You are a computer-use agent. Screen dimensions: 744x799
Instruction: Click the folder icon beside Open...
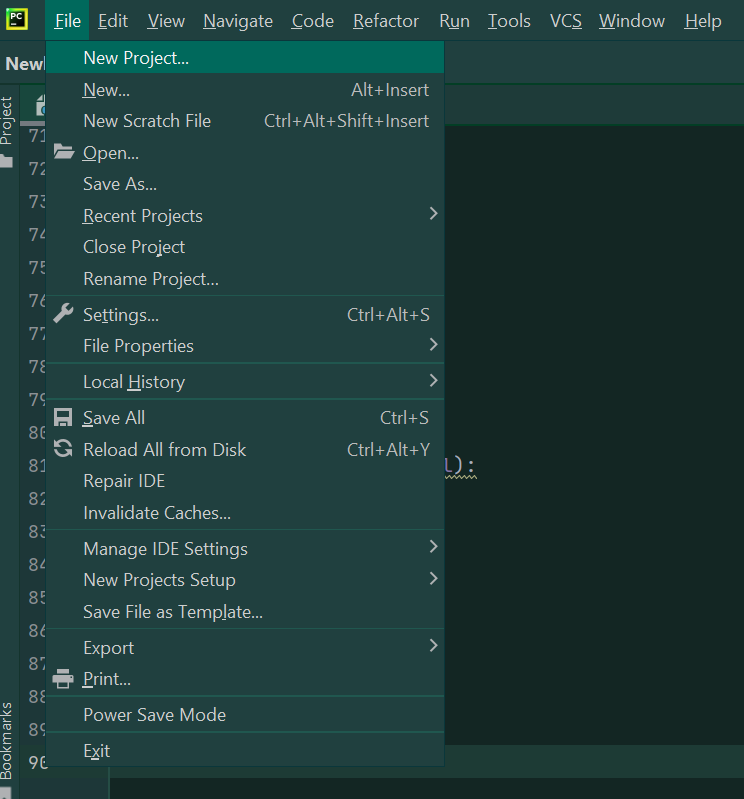click(x=64, y=152)
